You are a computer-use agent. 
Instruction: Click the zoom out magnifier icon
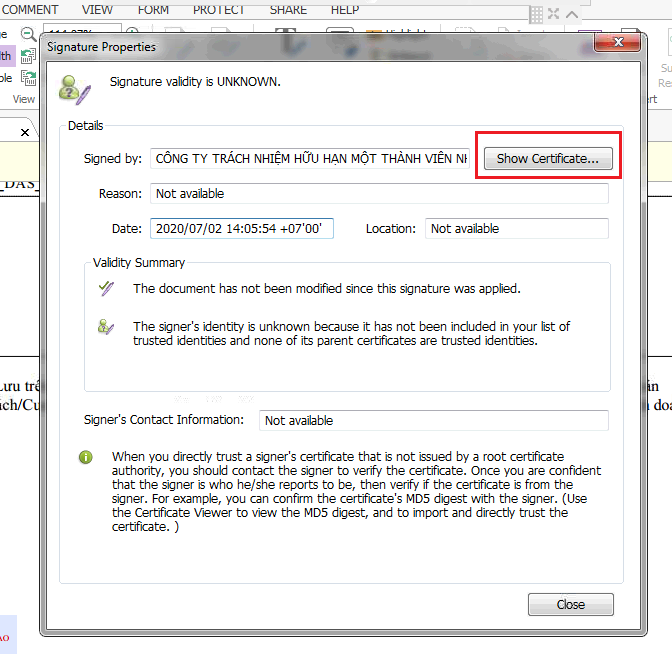[x=28, y=34]
